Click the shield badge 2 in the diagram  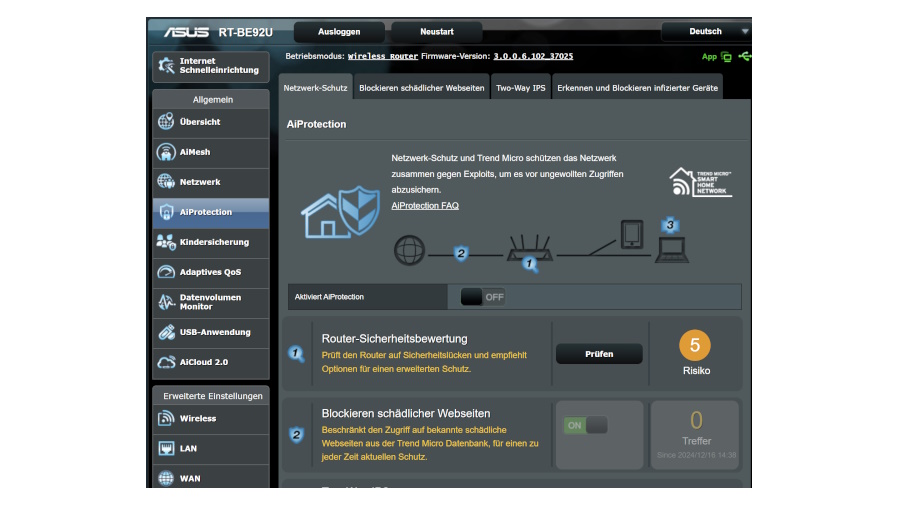point(461,253)
